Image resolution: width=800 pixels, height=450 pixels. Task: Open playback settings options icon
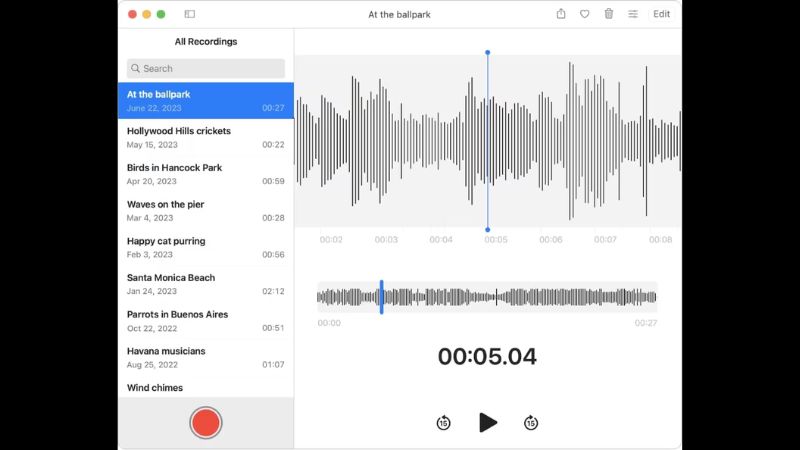(x=633, y=14)
